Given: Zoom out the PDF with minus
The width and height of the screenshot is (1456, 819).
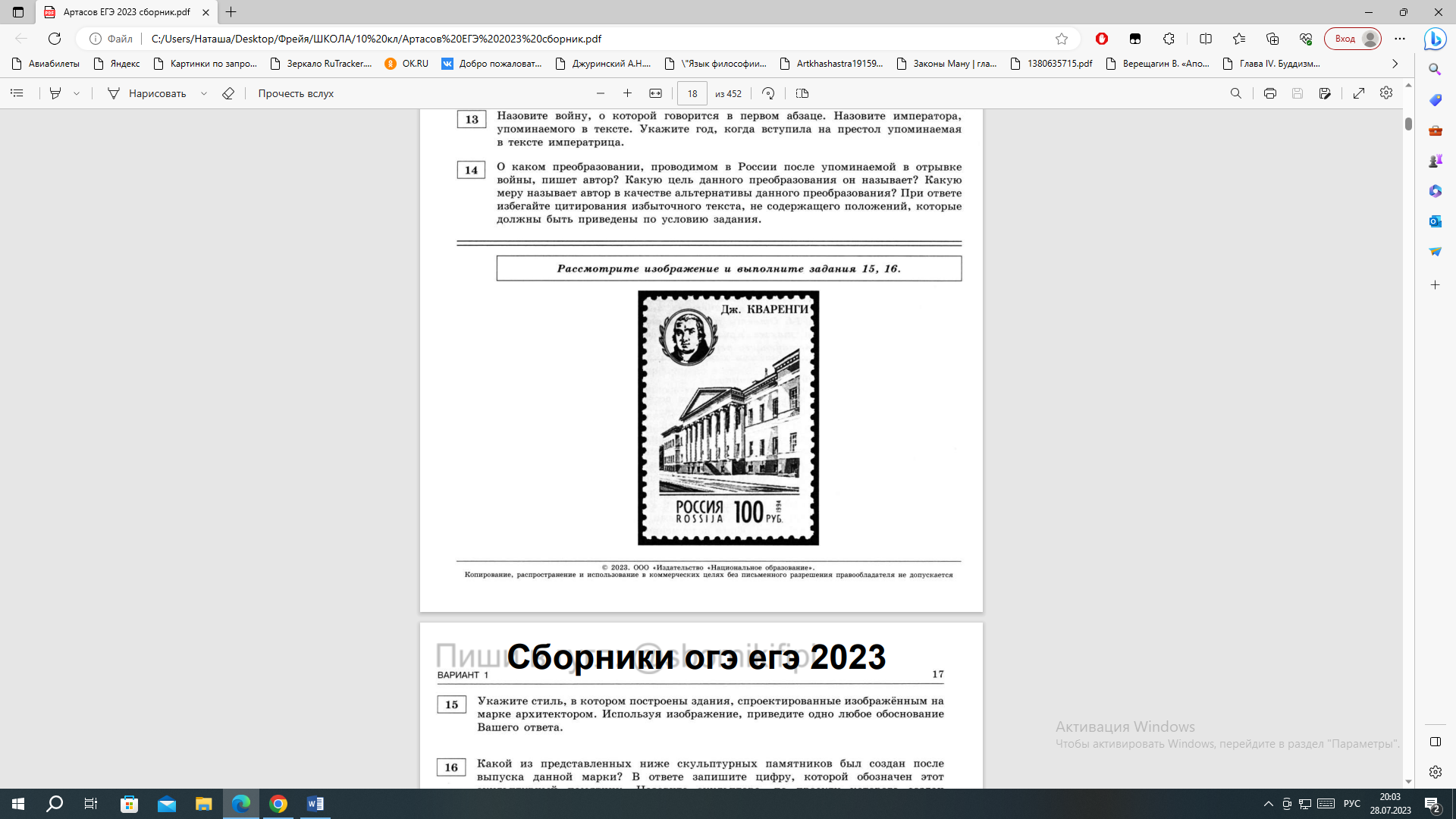Looking at the screenshot, I should pos(601,93).
